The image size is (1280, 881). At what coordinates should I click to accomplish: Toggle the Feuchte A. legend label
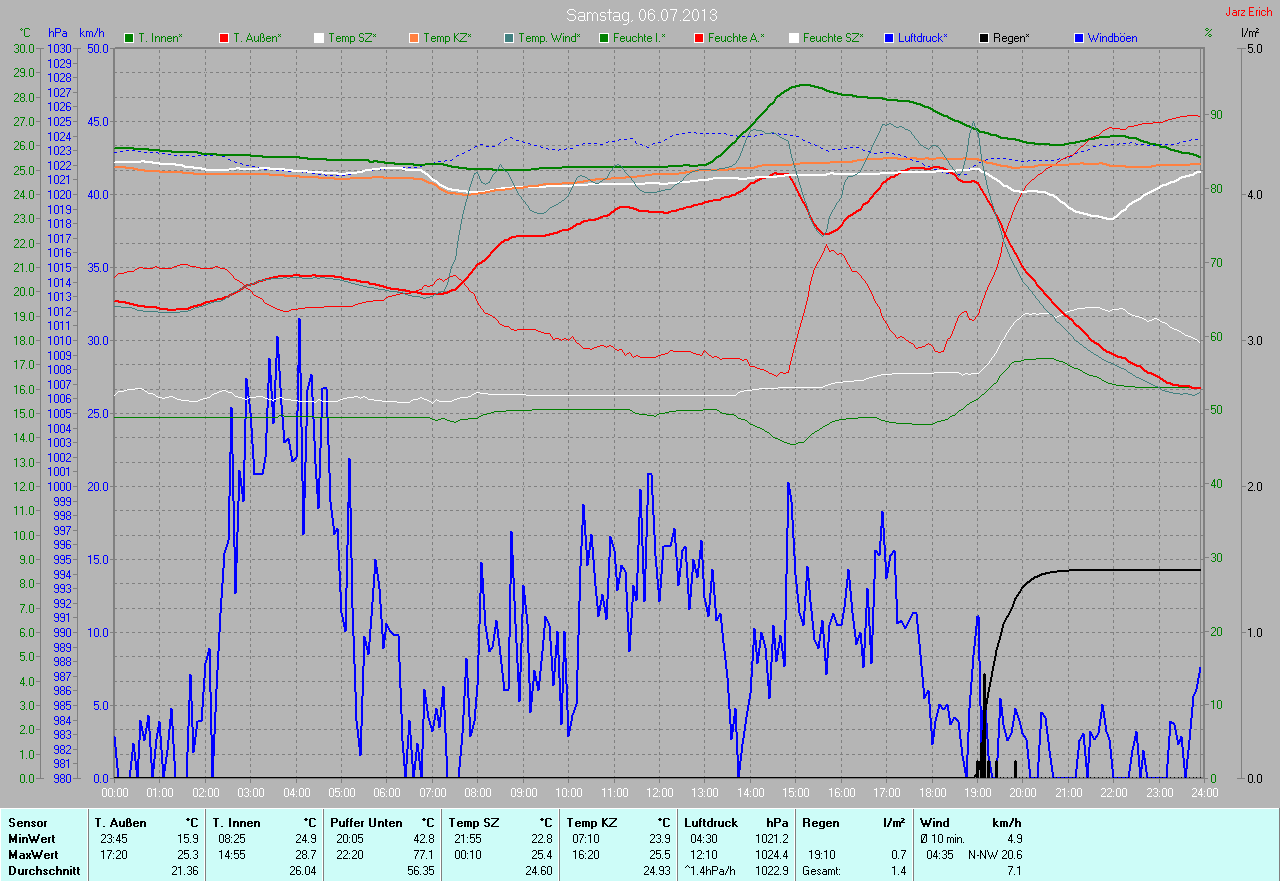click(x=736, y=38)
